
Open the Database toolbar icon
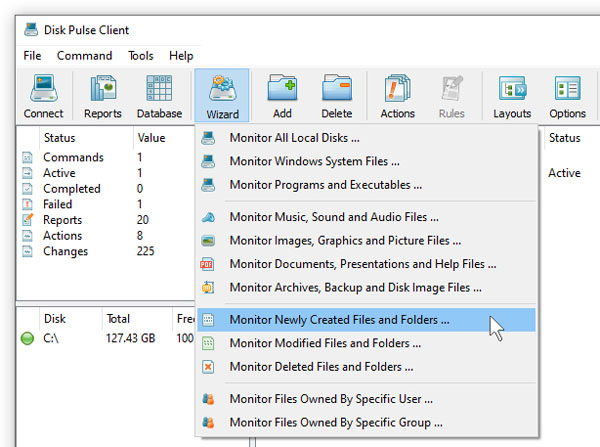[x=159, y=89]
